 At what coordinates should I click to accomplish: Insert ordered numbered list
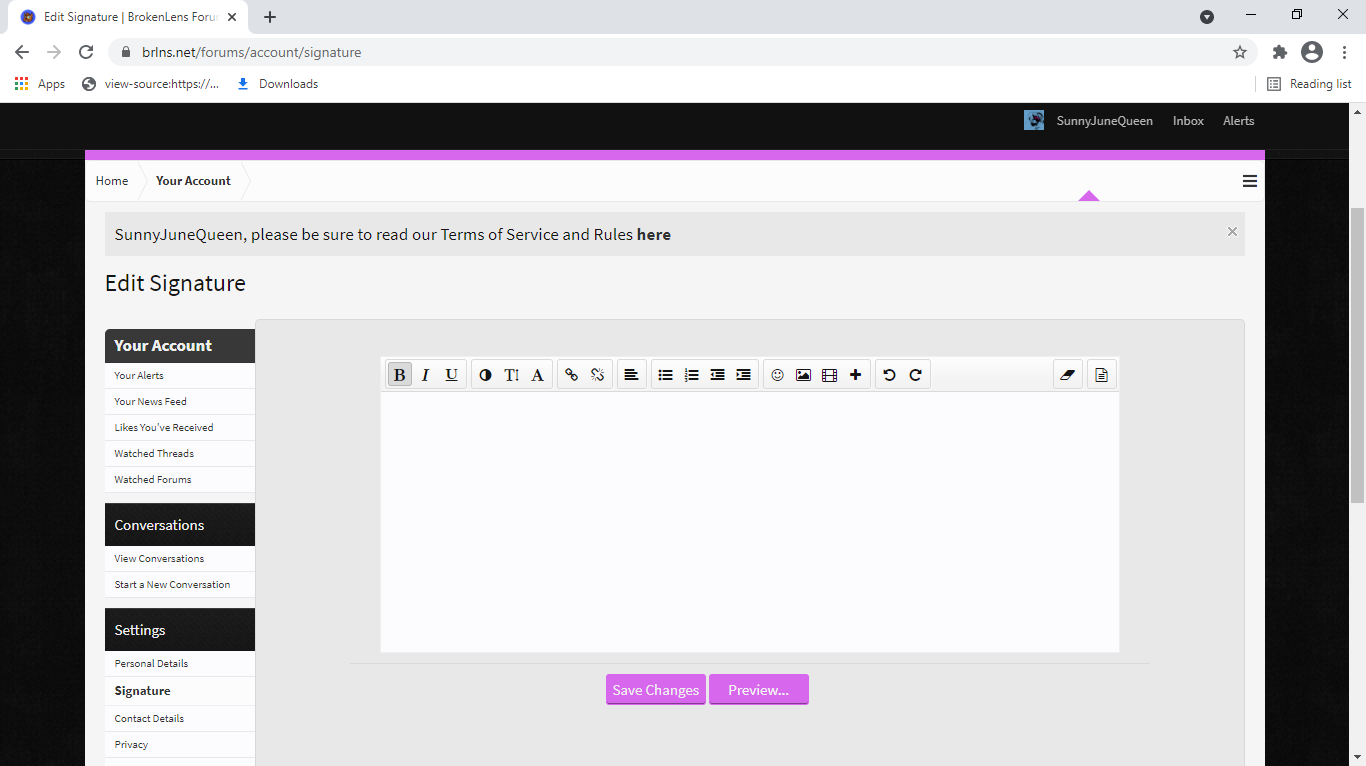pos(691,375)
